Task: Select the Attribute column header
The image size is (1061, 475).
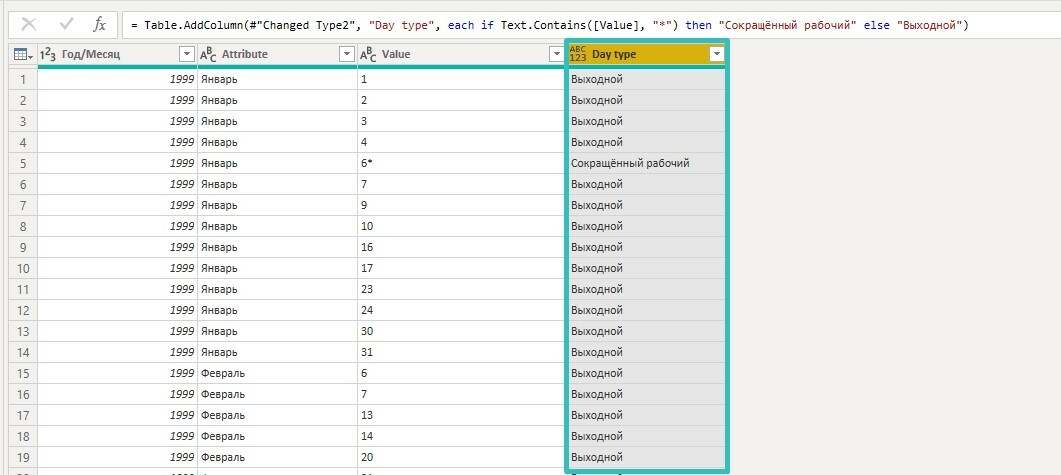Action: [x=277, y=55]
